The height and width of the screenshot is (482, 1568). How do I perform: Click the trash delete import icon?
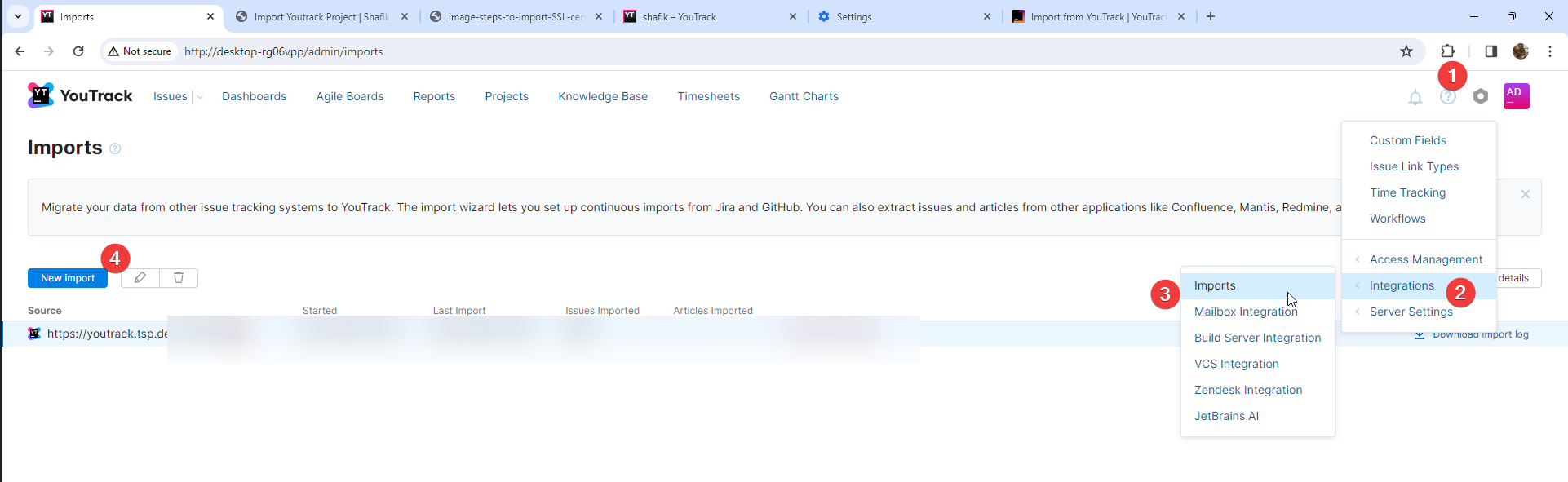point(179,278)
